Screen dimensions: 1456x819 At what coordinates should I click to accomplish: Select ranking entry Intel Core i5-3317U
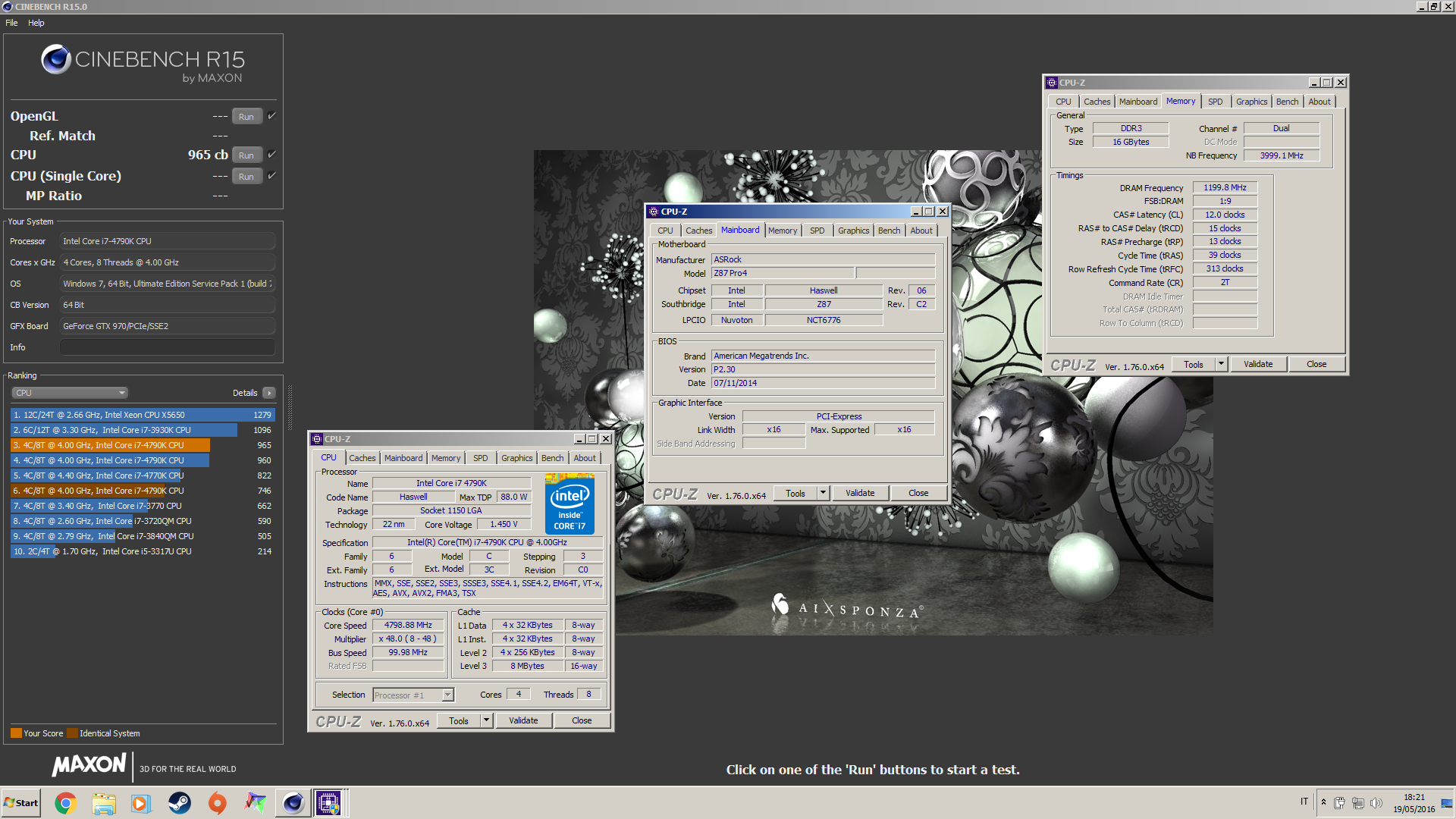click(x=143, y=551)
